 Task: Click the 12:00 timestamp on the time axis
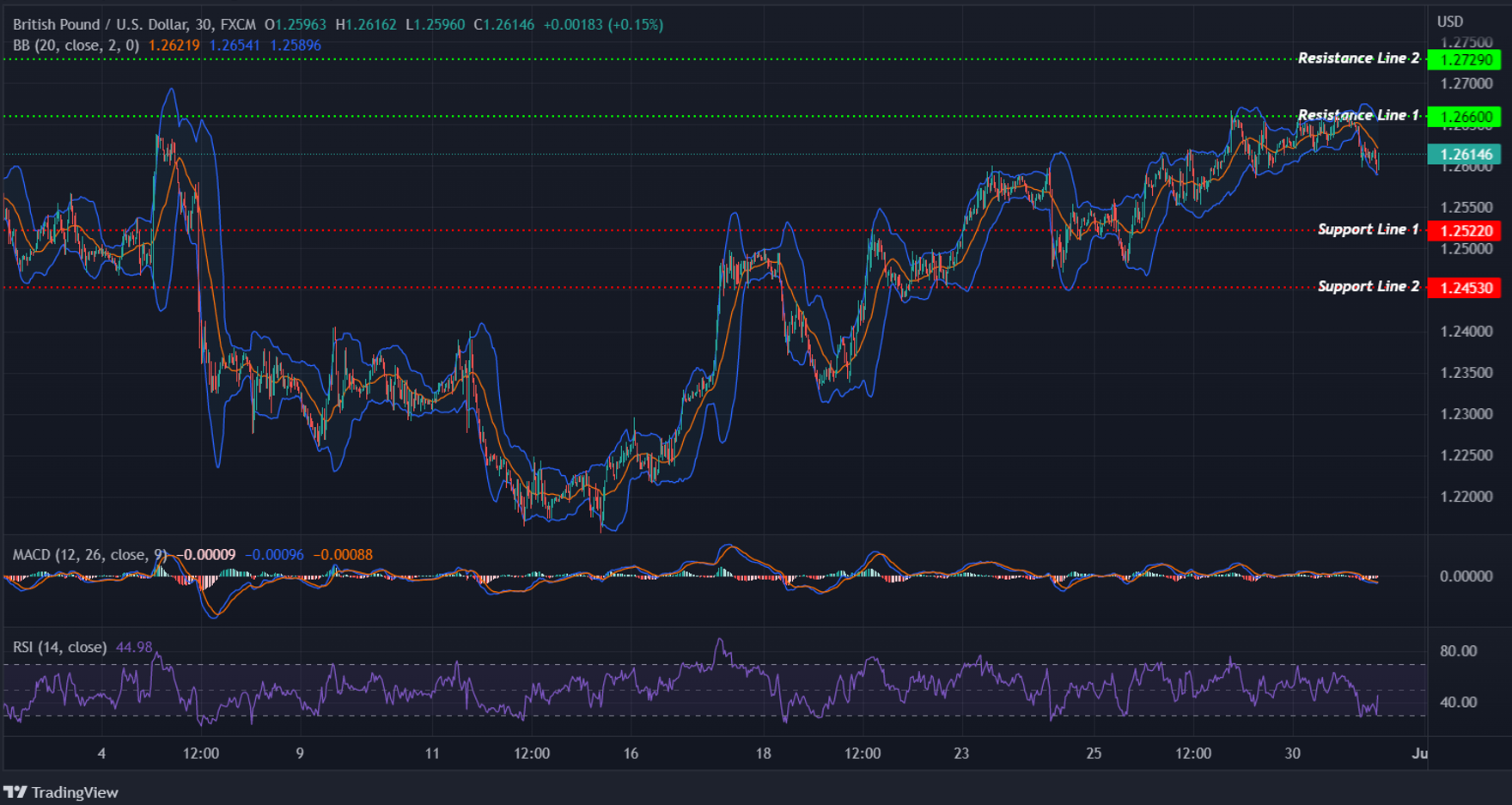point(200,753)
